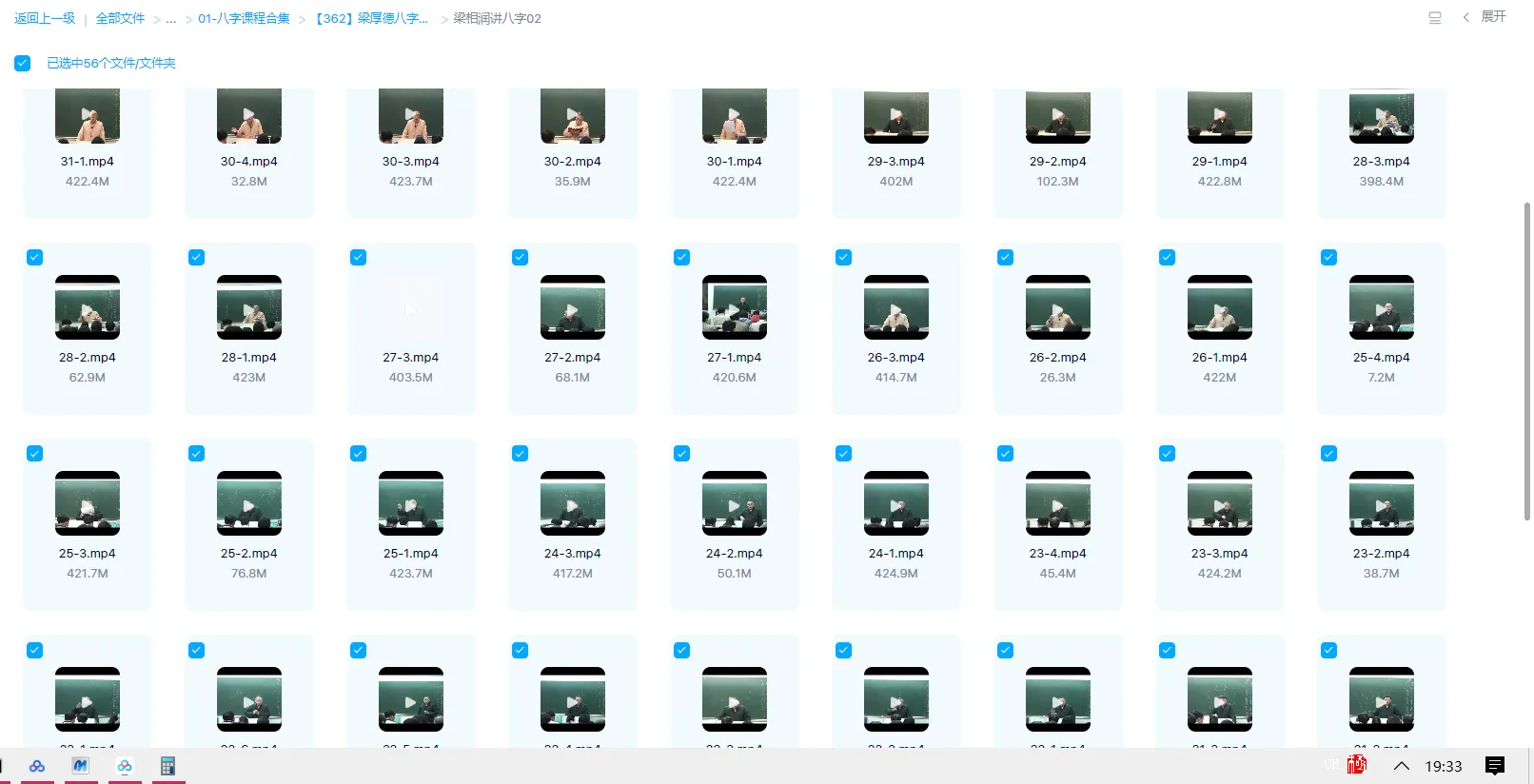
Task: Switch the file list view mode icon
Action: [1435, 17]
